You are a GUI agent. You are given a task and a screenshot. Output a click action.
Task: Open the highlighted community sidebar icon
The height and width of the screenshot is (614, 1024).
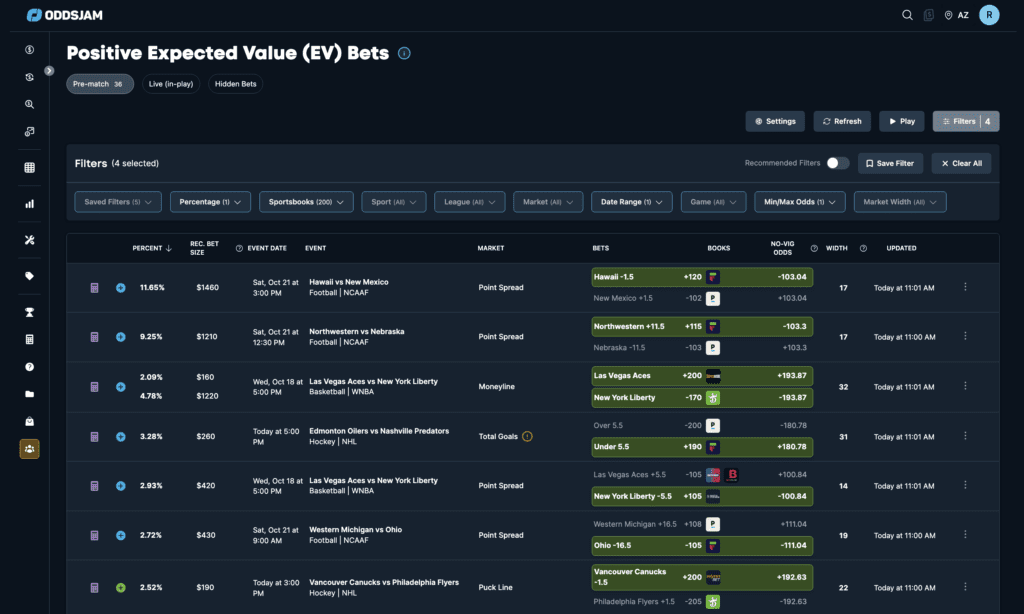coord(29,449)
